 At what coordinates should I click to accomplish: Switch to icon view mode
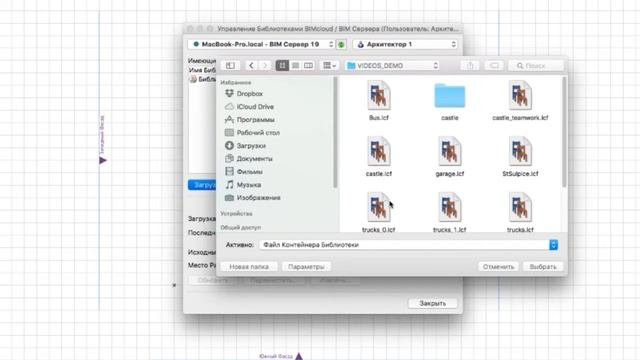[x=282, y=65]
